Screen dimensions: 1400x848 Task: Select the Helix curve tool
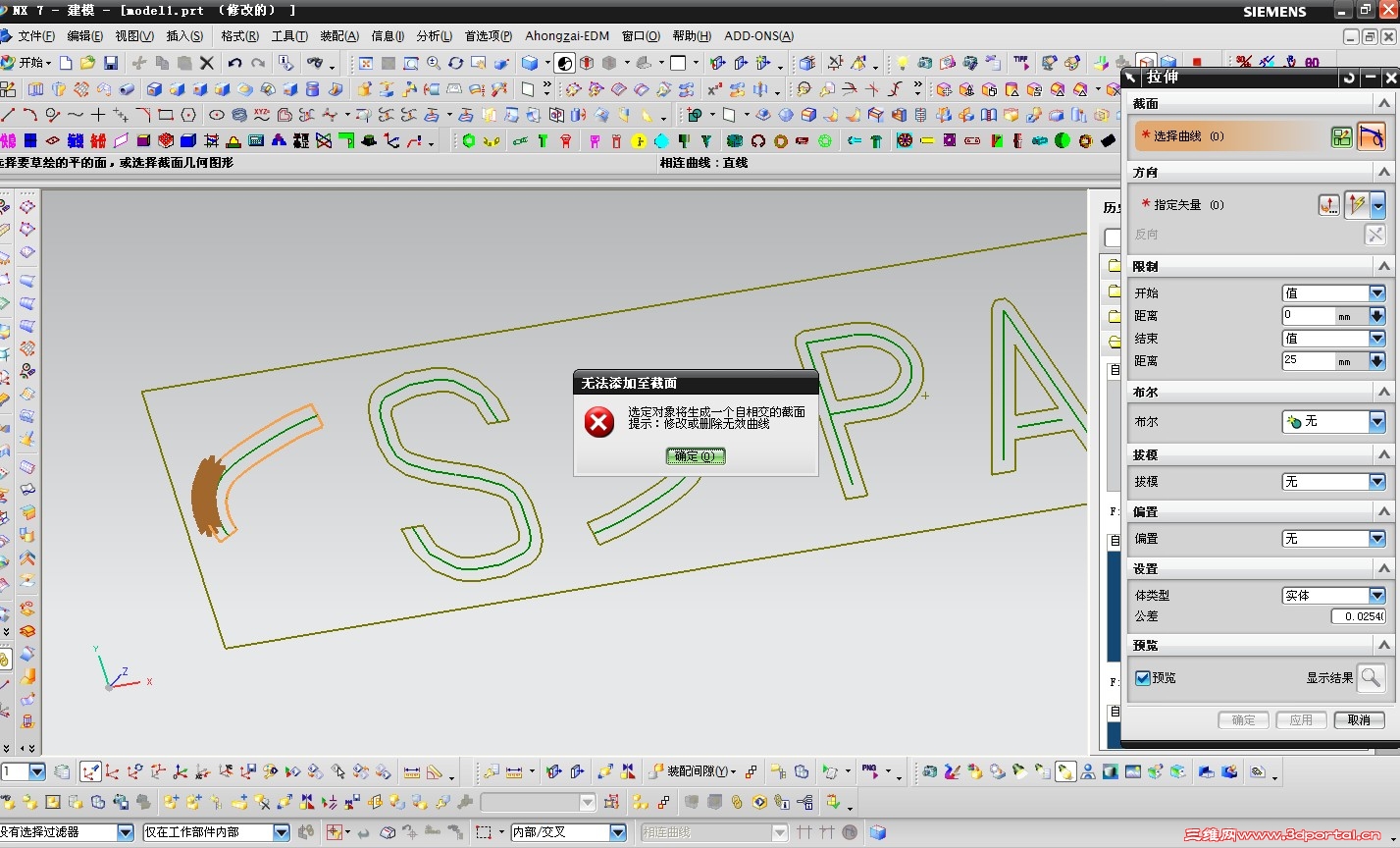point(239,115)
